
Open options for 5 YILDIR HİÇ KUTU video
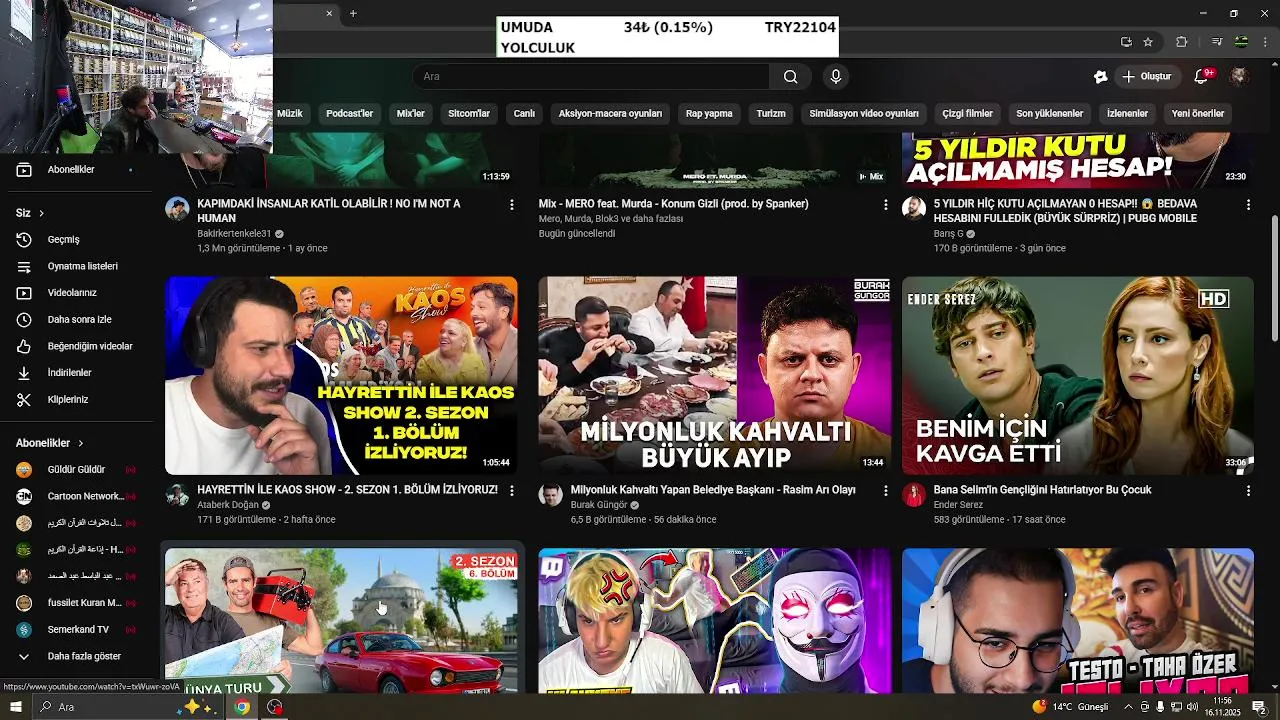pos(1248,205)
